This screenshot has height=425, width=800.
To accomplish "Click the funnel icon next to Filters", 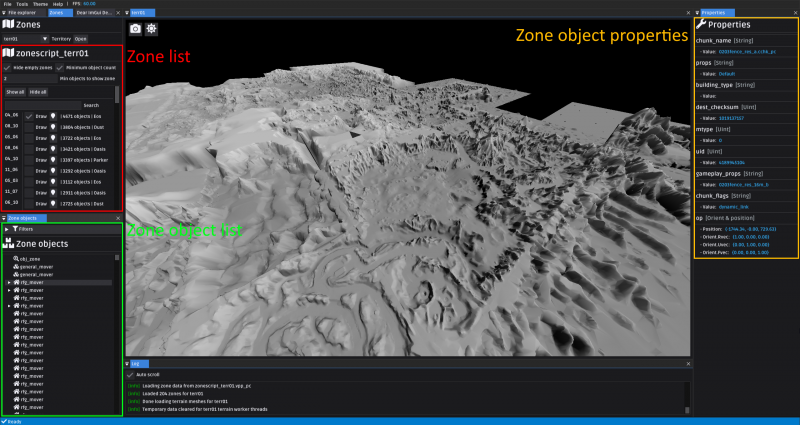I will [x=17, y=229].
